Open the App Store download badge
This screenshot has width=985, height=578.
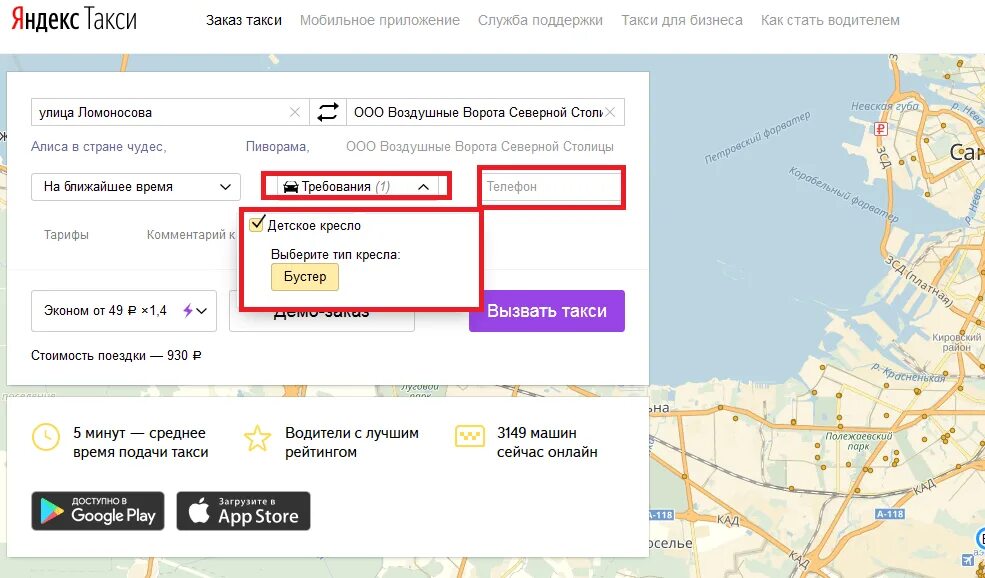[243, 511]
